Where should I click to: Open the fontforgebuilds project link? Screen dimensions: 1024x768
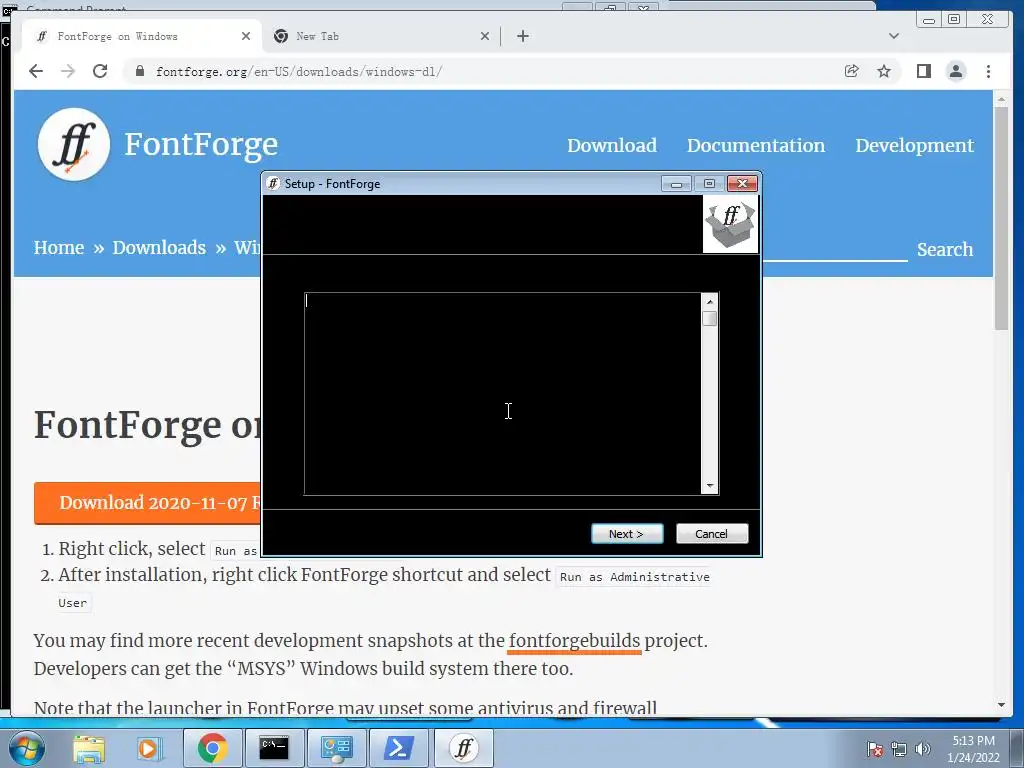(575, 641)
